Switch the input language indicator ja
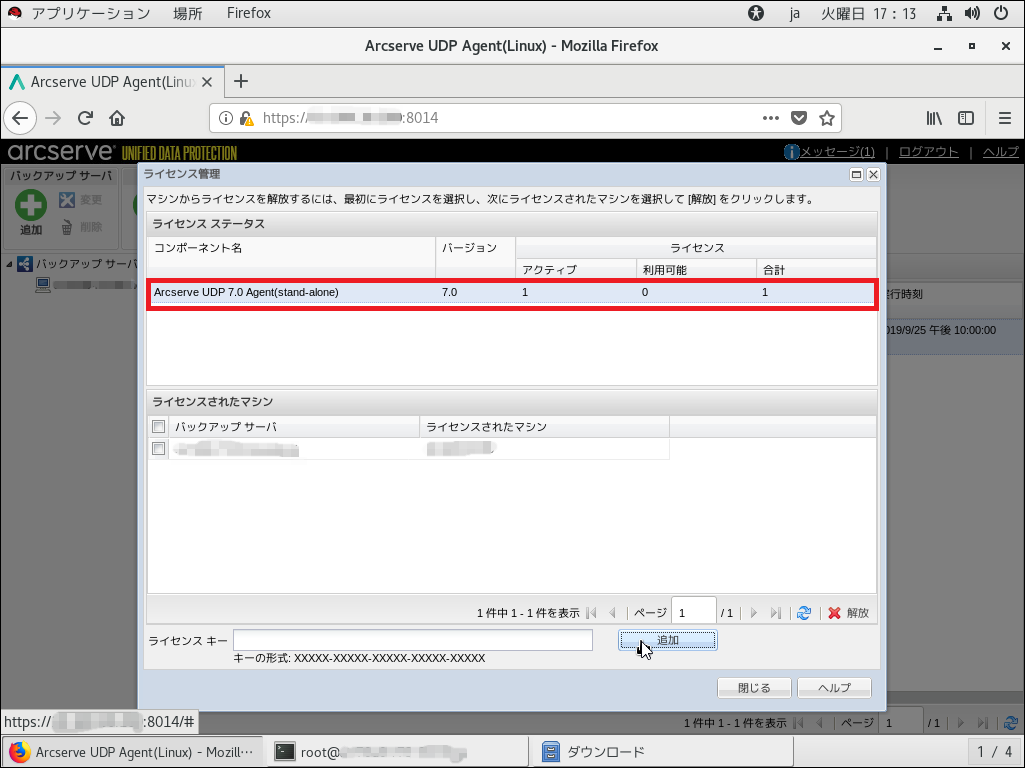Image resolution: width=1025 pixels, height=768 pixels. pyautogui.click(x=794, y=13)
